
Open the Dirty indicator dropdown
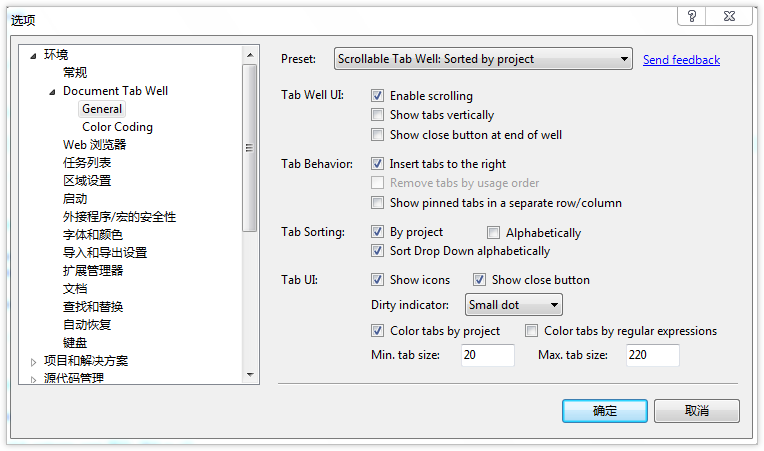click(x=514, y=304)
